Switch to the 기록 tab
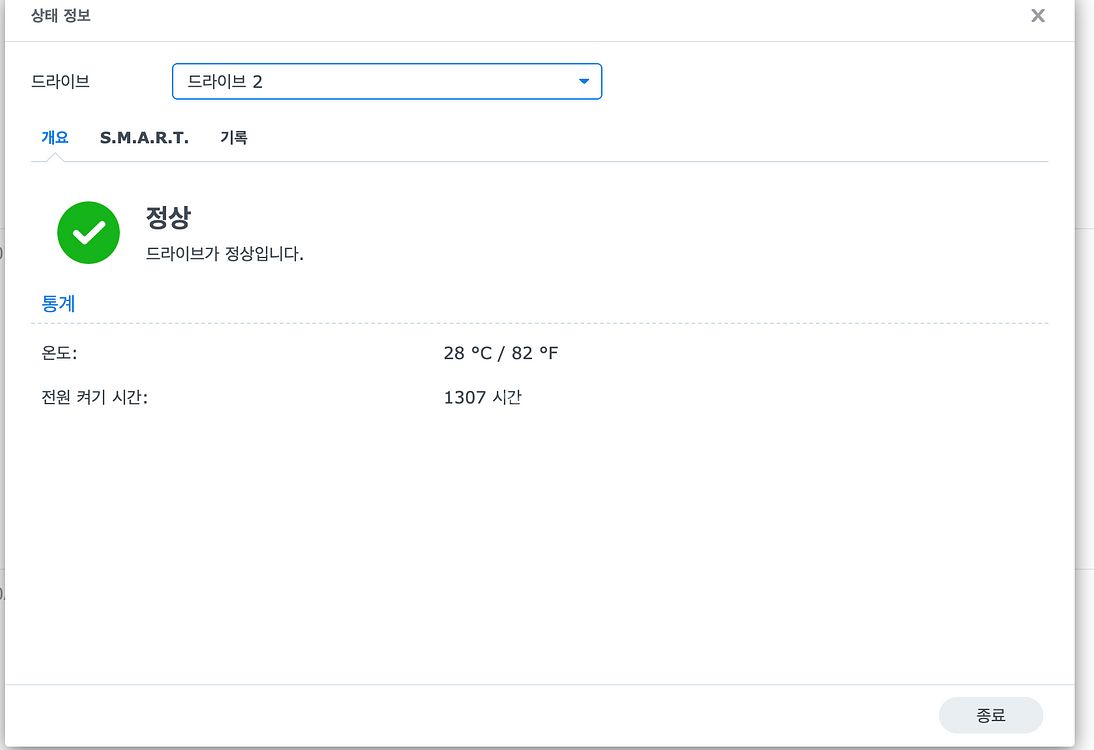 point(234,137)
